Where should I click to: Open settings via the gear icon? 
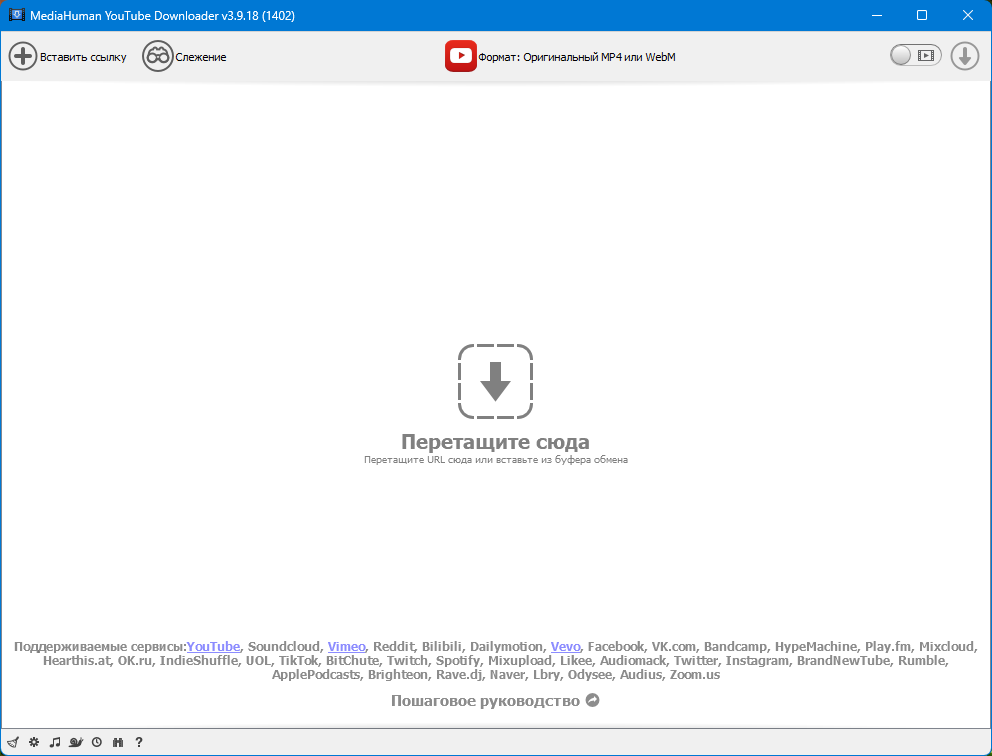[34, 742]
